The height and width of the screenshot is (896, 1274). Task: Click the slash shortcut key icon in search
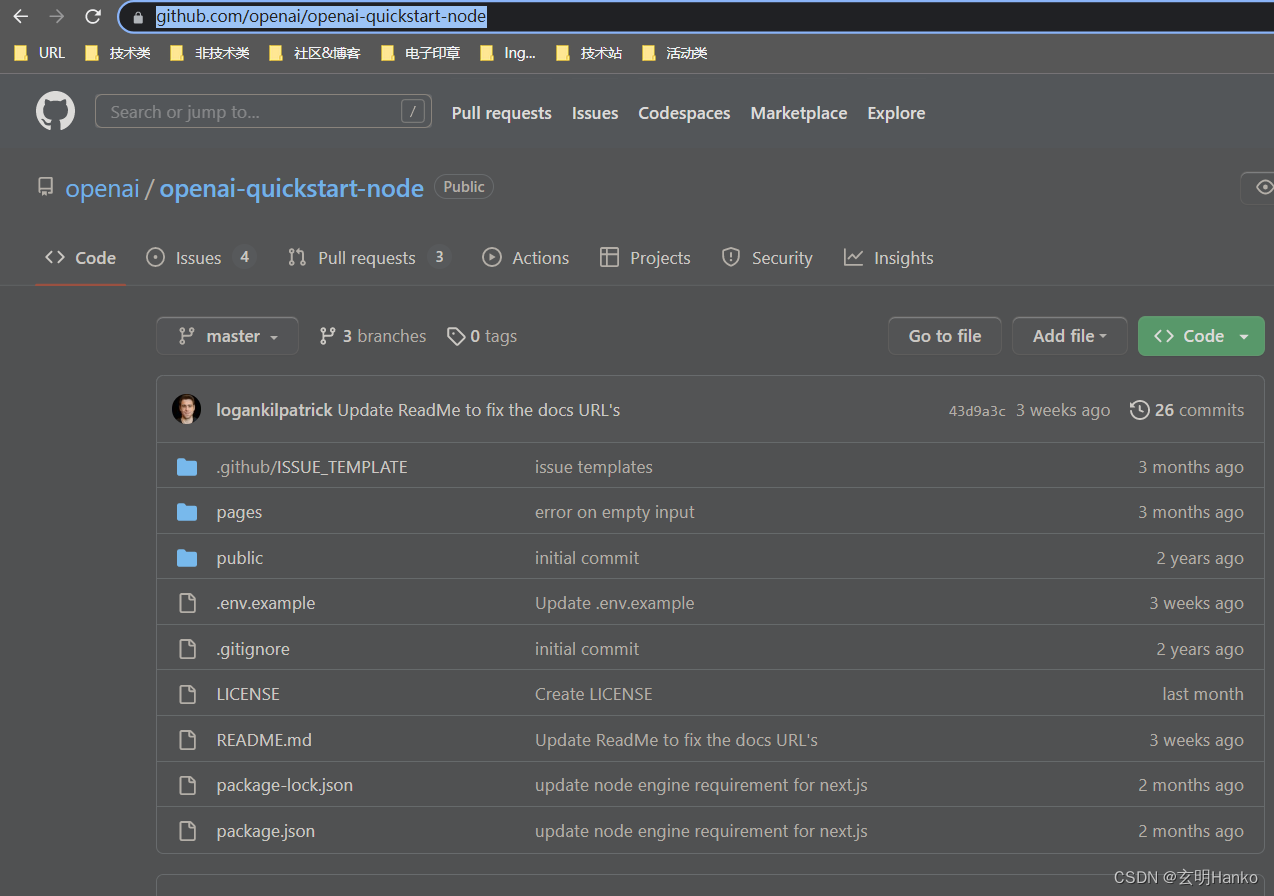tap(413, 111)
